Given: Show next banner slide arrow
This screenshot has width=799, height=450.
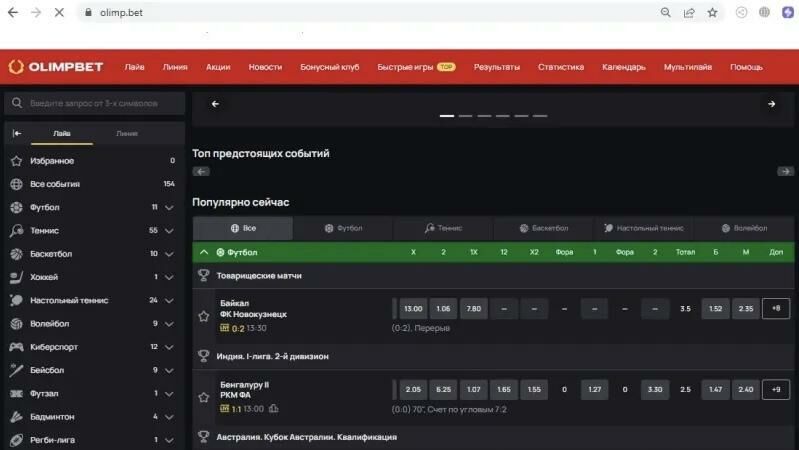Looking at the screenshot, I should tap(771, 104).
